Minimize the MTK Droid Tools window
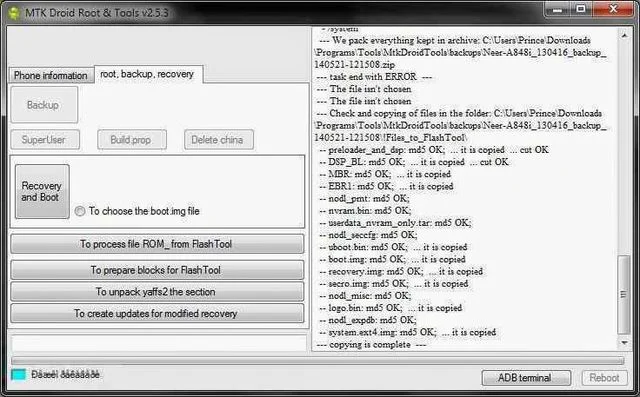640x397 pixels. pyautogui.click(x=557, y=9)
